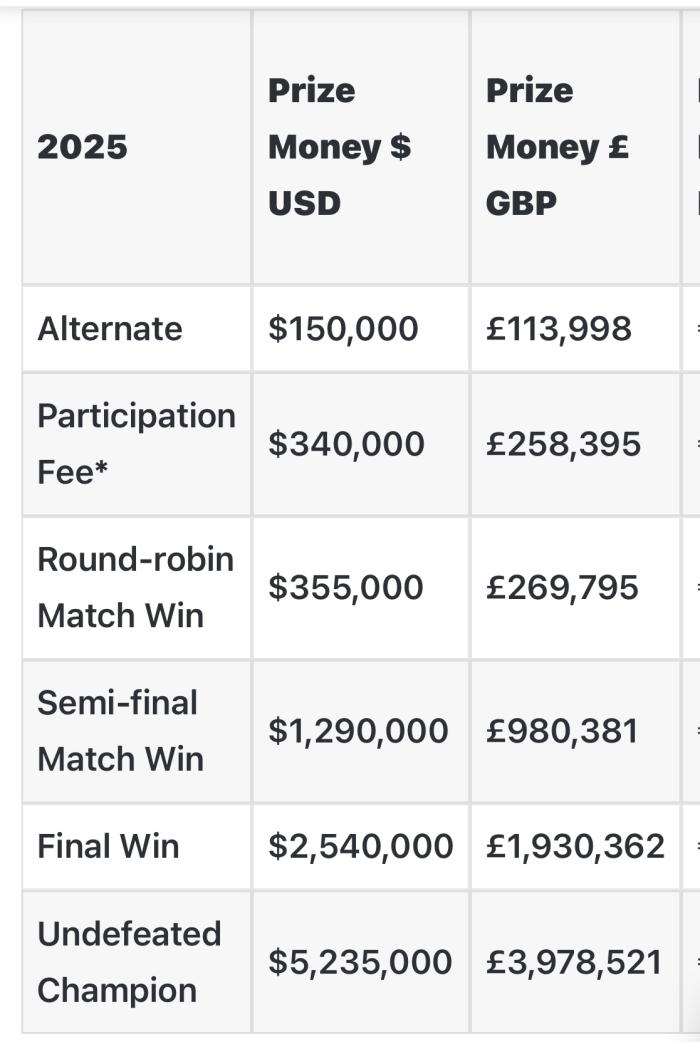700x1042 pixels.
Task: Select the Participation Fee* row label
Action: (x=136, y=444)
